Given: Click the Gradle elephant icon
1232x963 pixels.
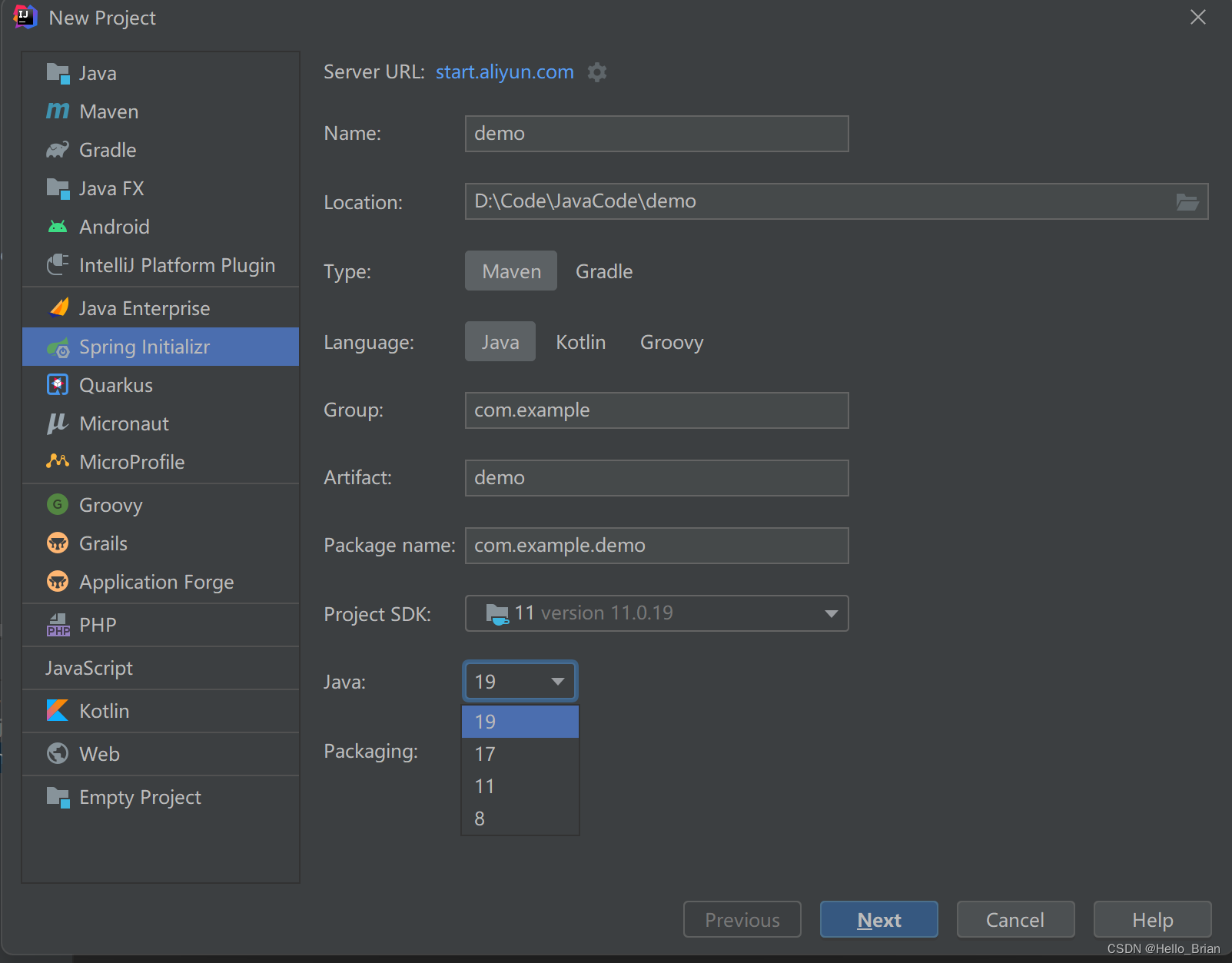Looking at the screenshot, I should pyautogui.click(x=58, y=150).
